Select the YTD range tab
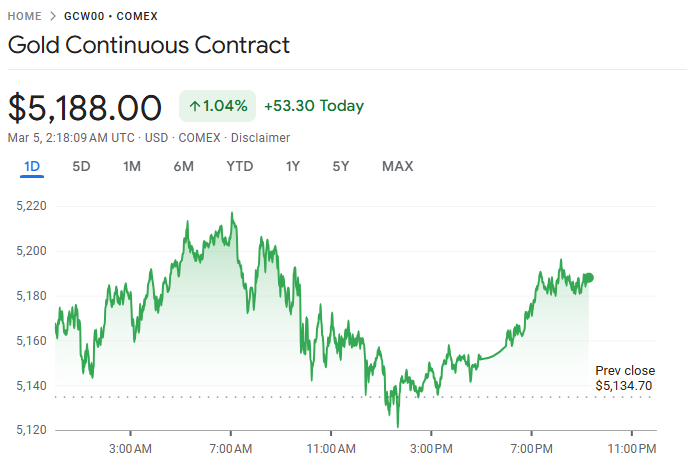 (x=240, y=166)
